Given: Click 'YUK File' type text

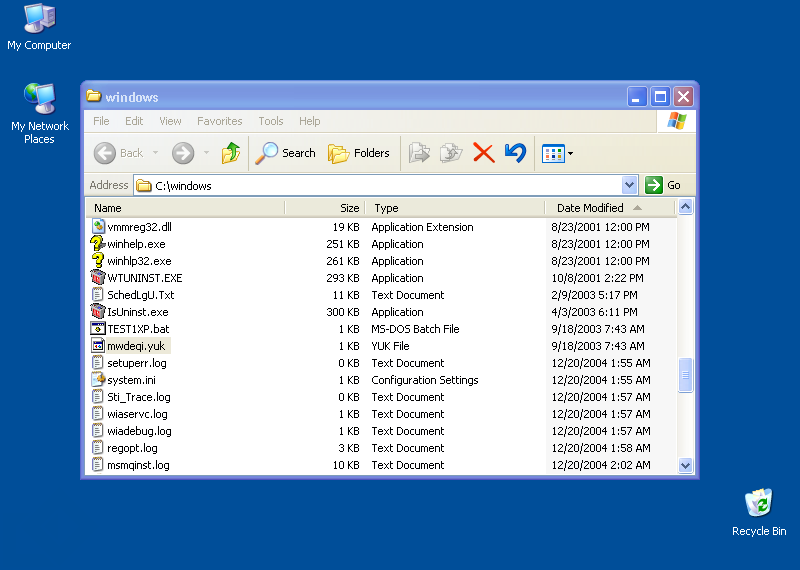Looking at the screenshot, I should point(390,346).
